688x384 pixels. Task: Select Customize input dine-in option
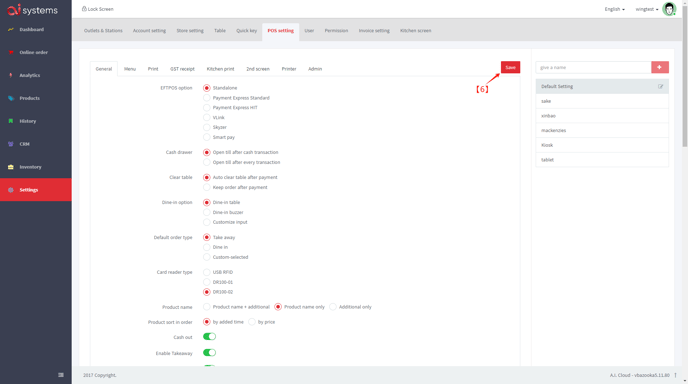pyautogui.click(x=207, y=222)
